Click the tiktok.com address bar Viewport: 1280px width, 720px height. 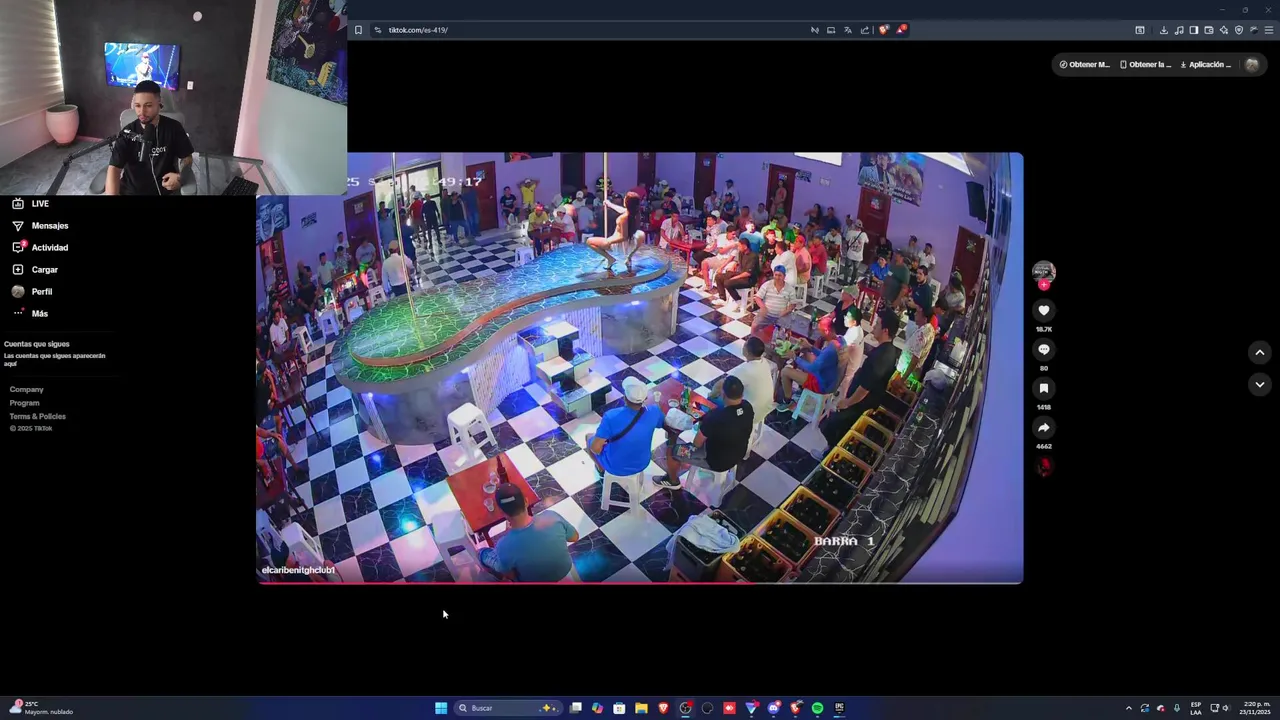tap(590, 30)
